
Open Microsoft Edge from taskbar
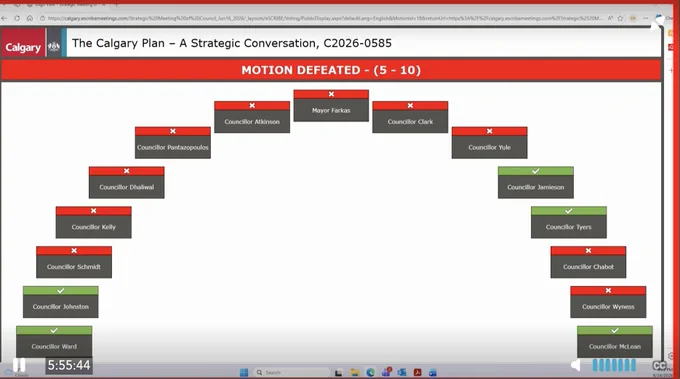pyautogui.click(x=370, y=372)
